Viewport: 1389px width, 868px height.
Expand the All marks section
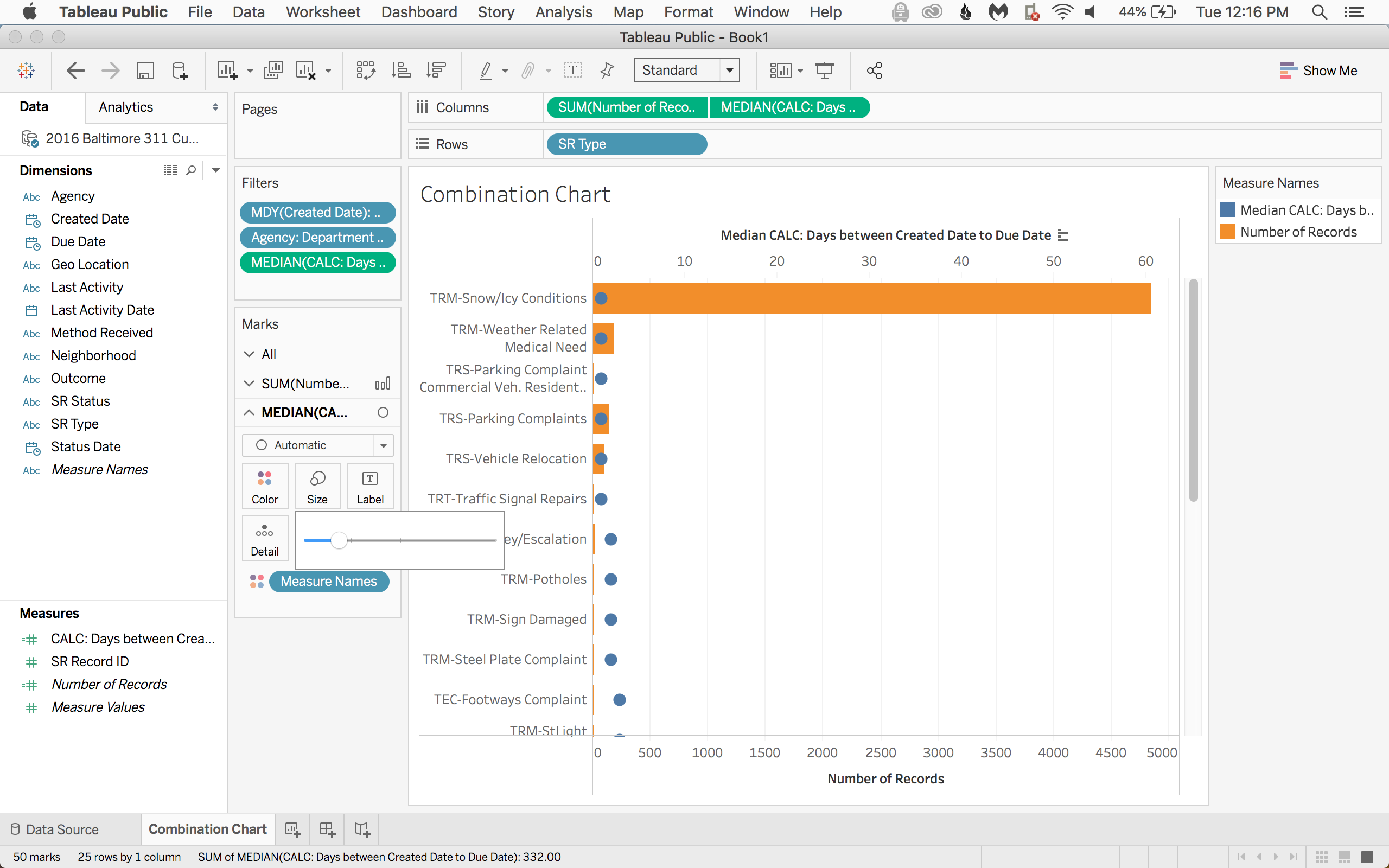[x=249, y=354]
